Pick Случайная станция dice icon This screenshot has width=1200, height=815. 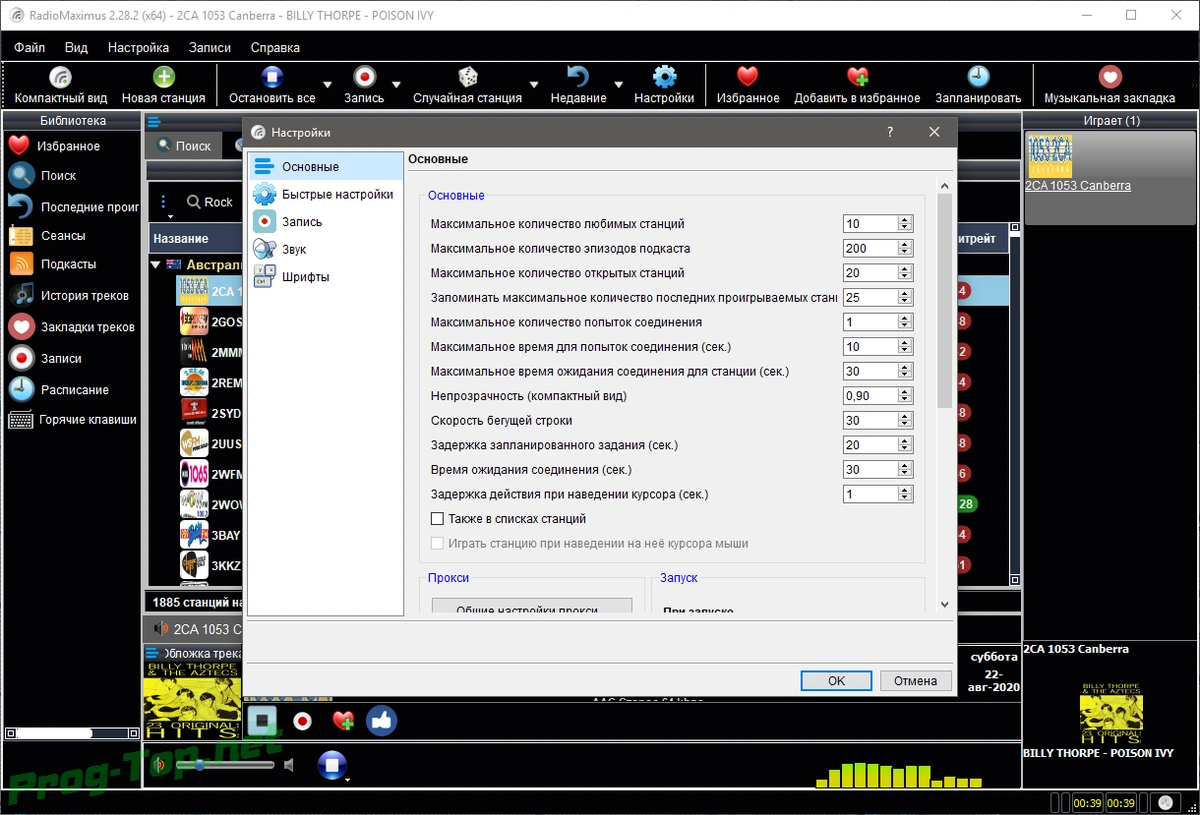pyautogui.click(x=467, y=77)
